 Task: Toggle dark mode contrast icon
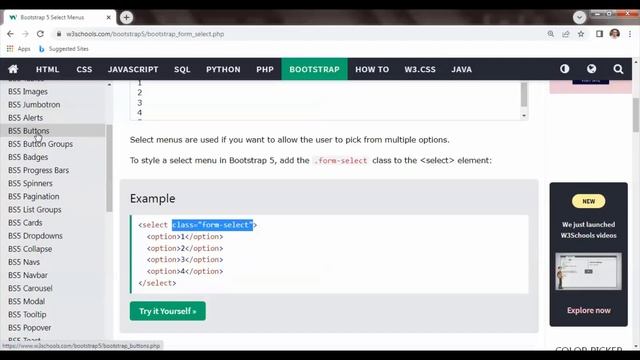(x=564, y=69)
